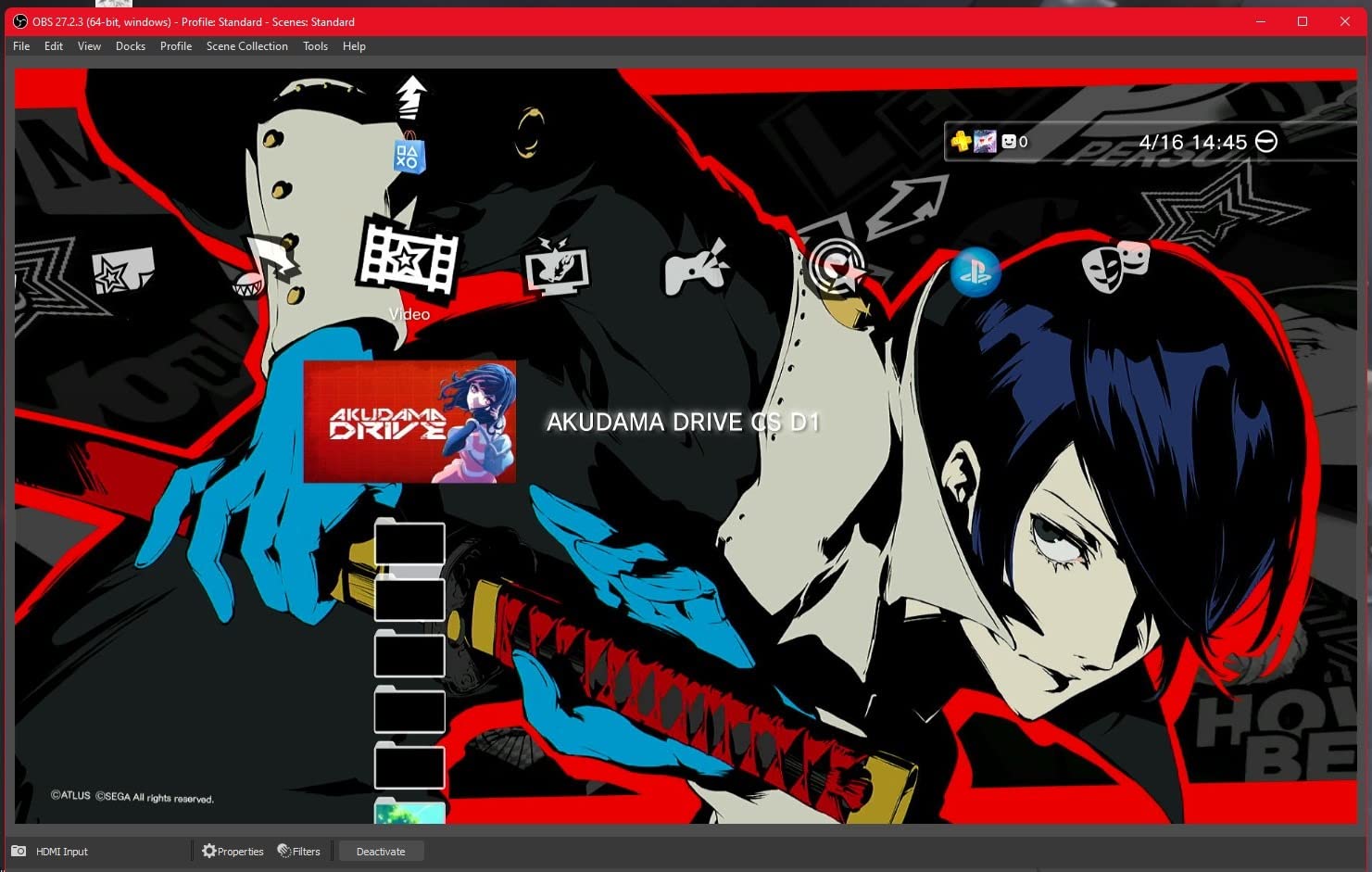Click the HDMI Input source icon

pyautogui.click(x=19, y=851)
